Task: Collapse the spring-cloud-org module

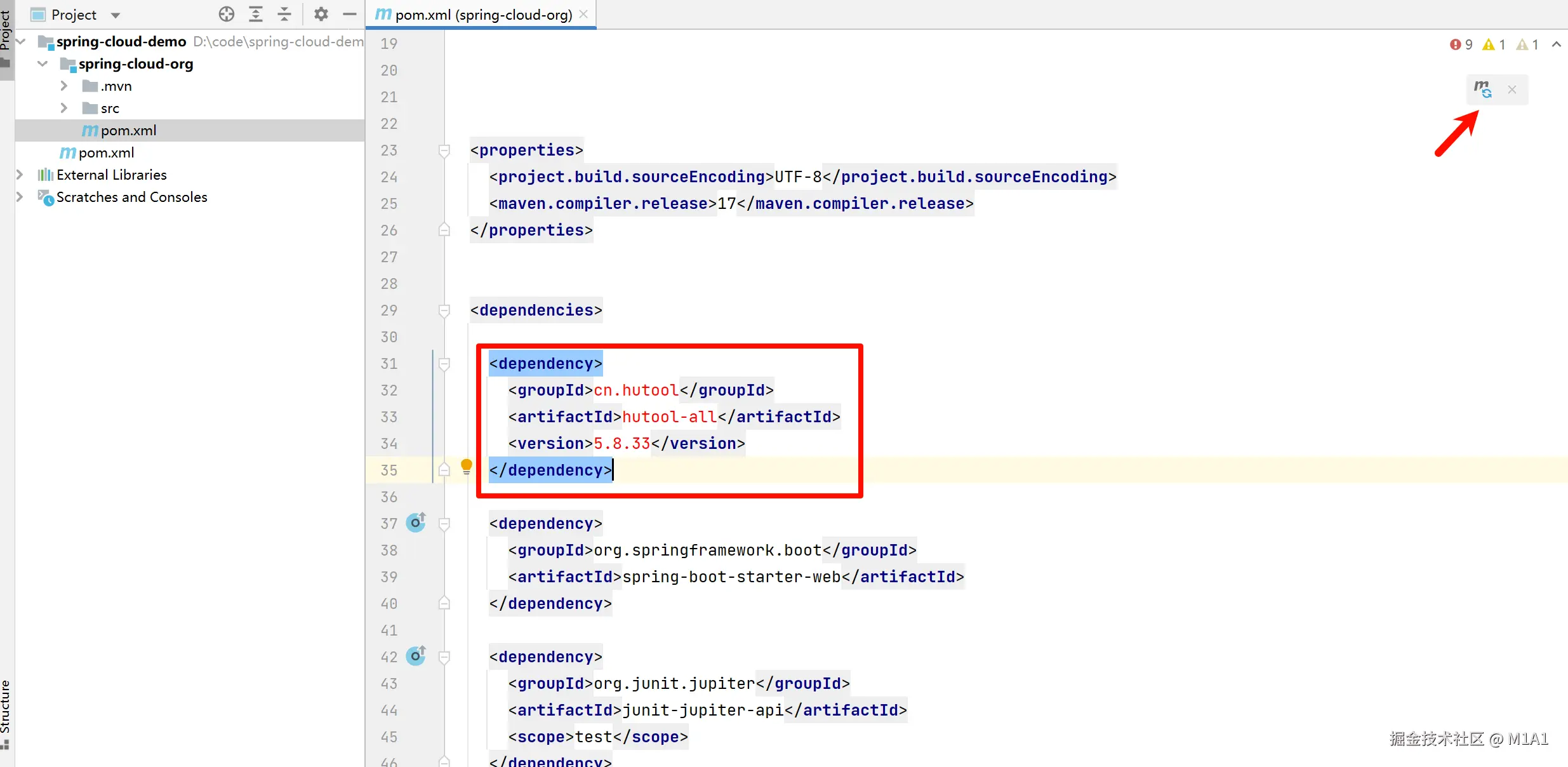Action: [x=43, y=63]
